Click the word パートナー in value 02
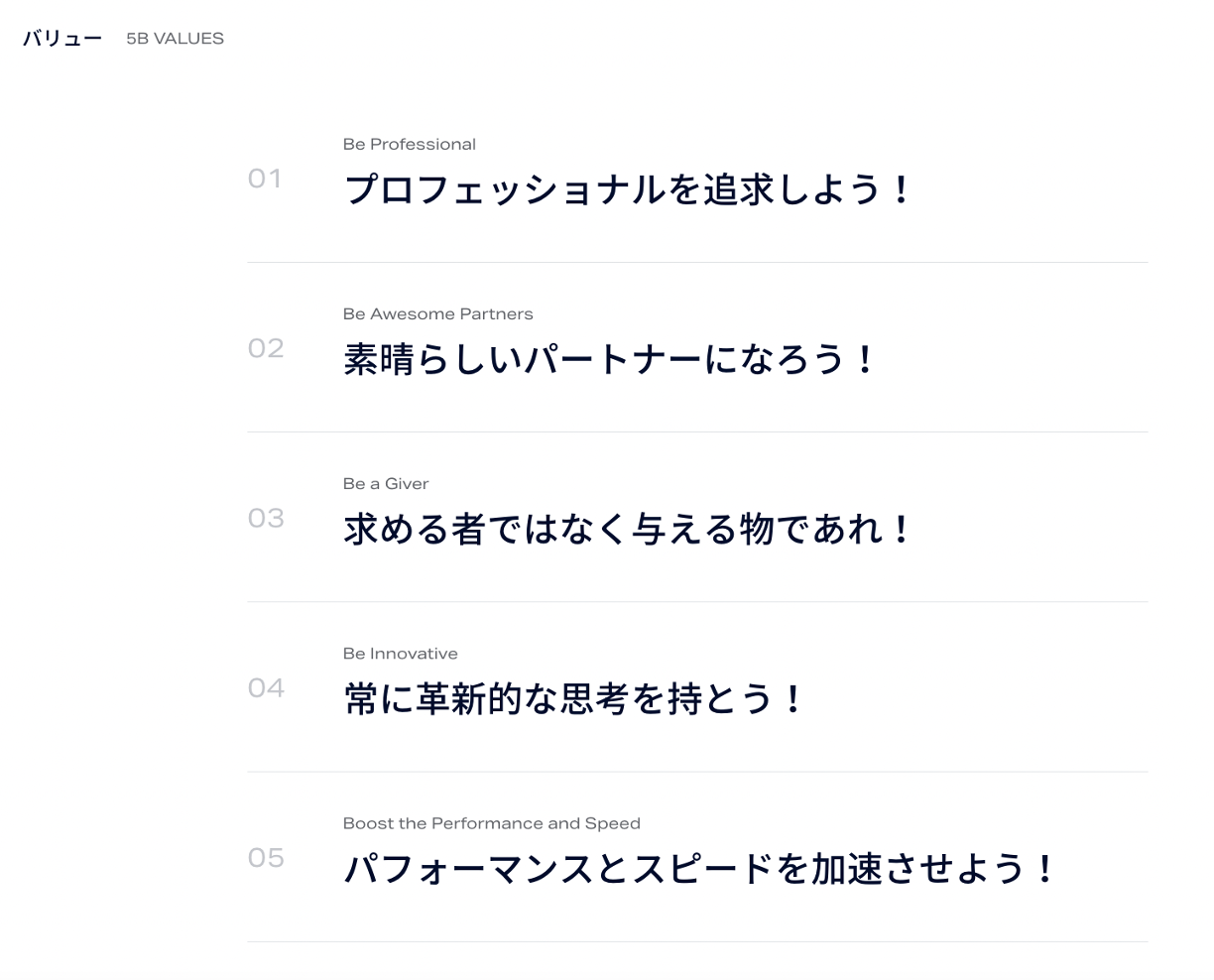The image size is (1214, 980). (x=612, y=359)
